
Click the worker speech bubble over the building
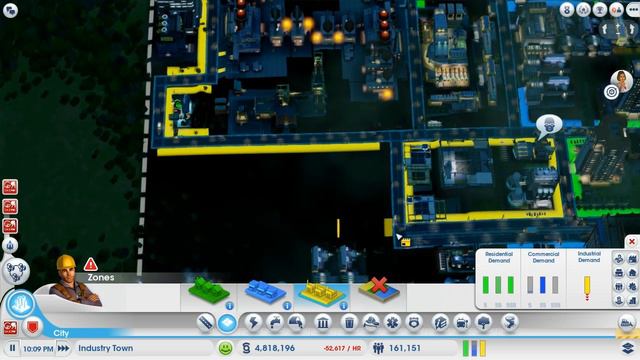pos(549,125)
